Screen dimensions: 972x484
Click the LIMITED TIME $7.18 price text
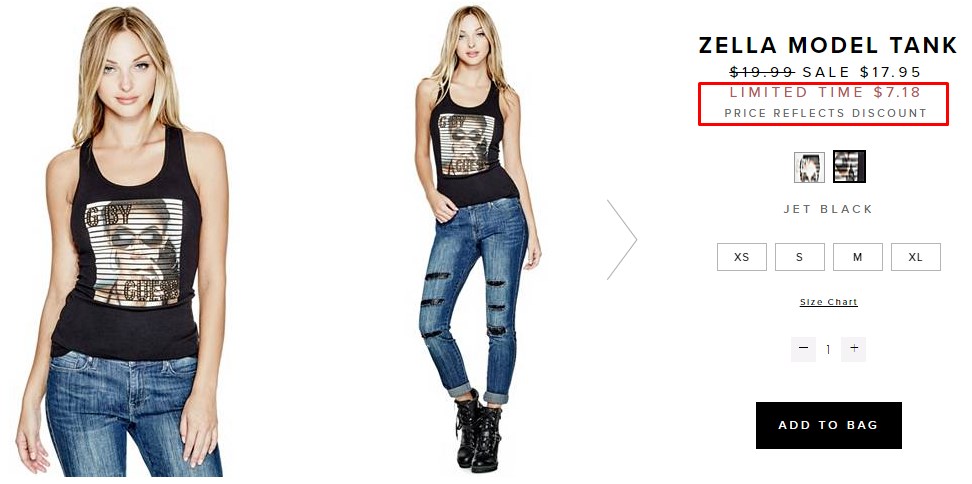825,92
